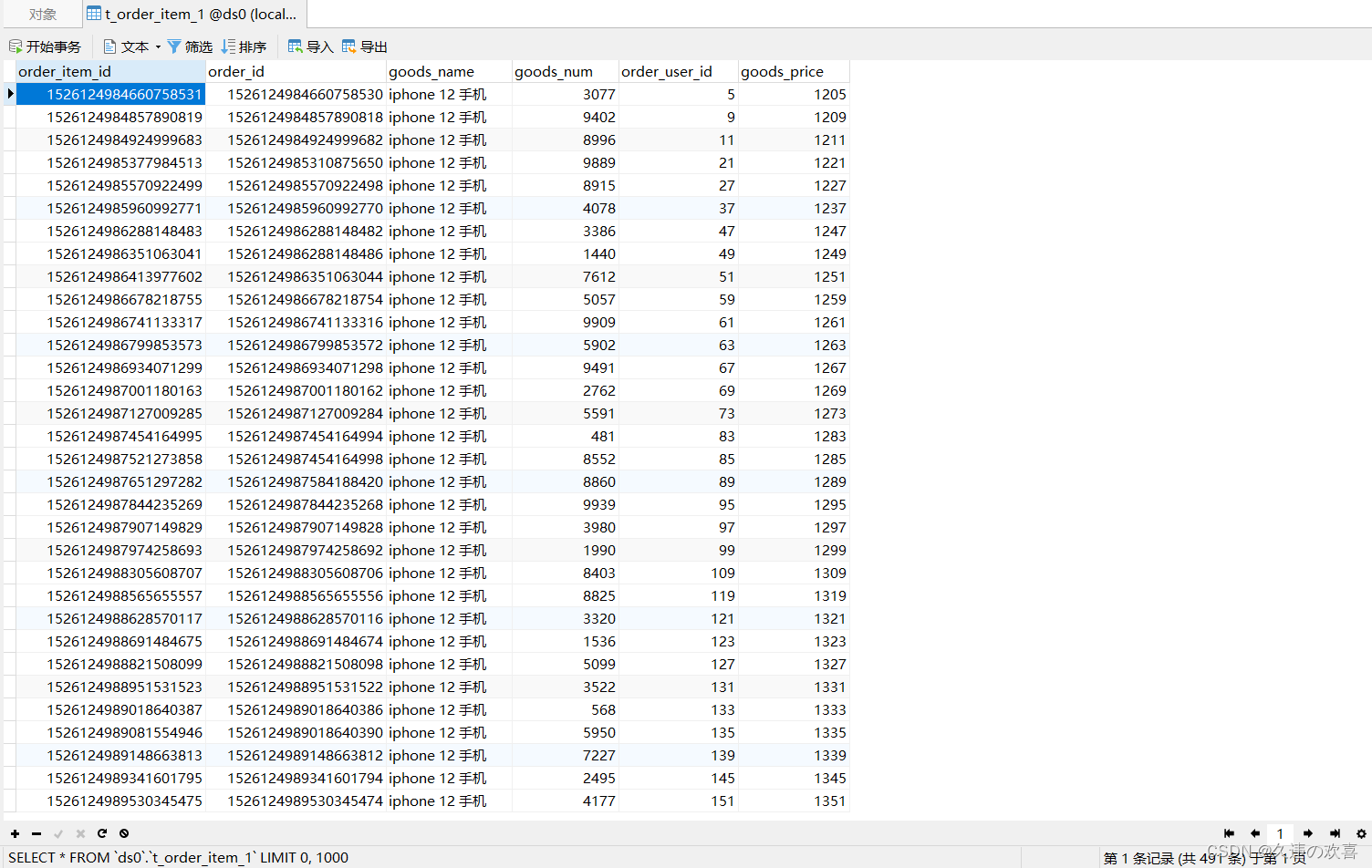Click the order_user_id column header

(x=679, y=71)
